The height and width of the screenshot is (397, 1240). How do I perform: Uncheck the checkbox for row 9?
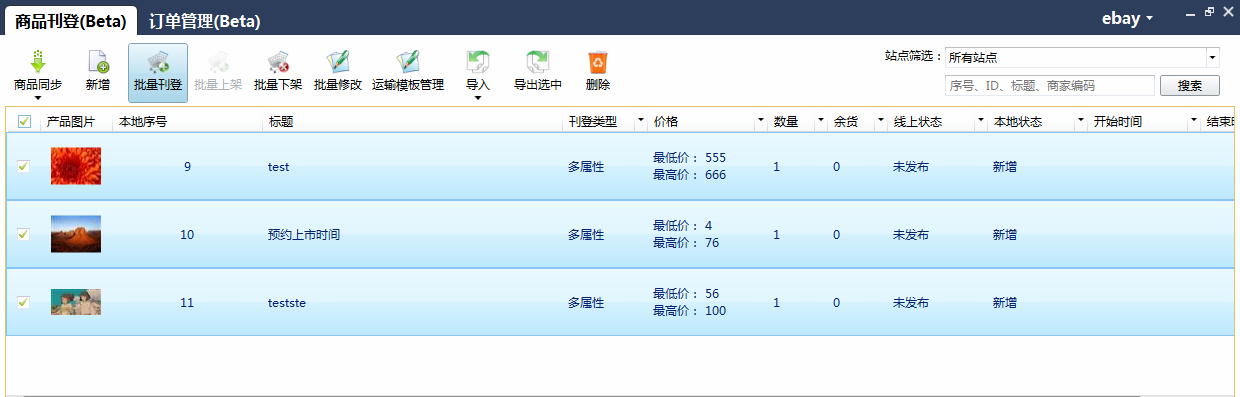pyautogui.click(x=24, y=166)
